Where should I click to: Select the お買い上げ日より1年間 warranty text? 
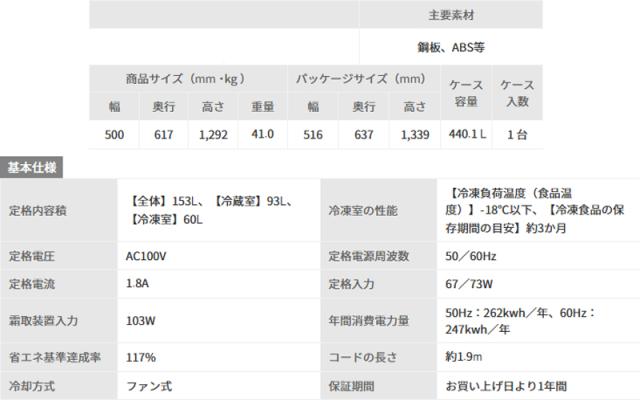coord(506,386)
